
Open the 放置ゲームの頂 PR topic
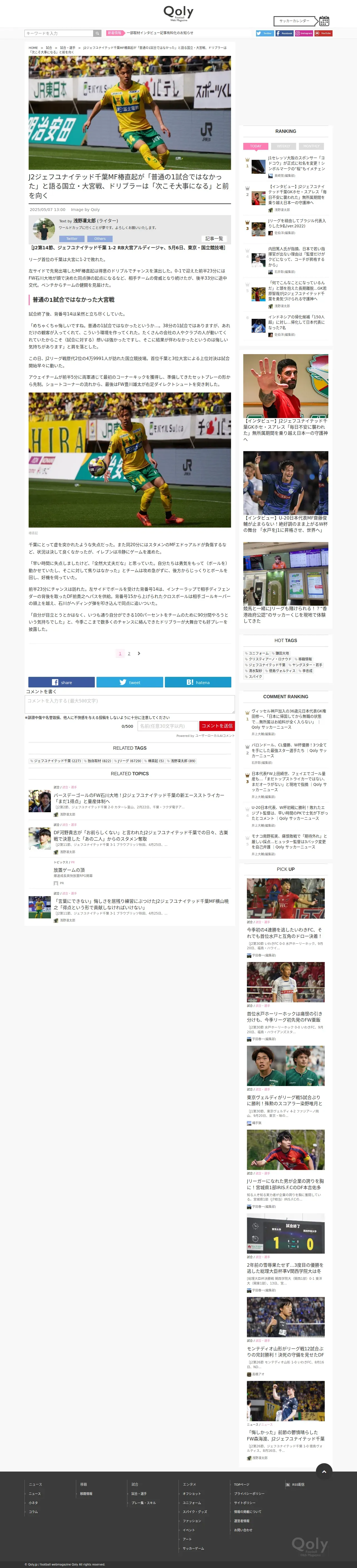(x=69, y=870)
